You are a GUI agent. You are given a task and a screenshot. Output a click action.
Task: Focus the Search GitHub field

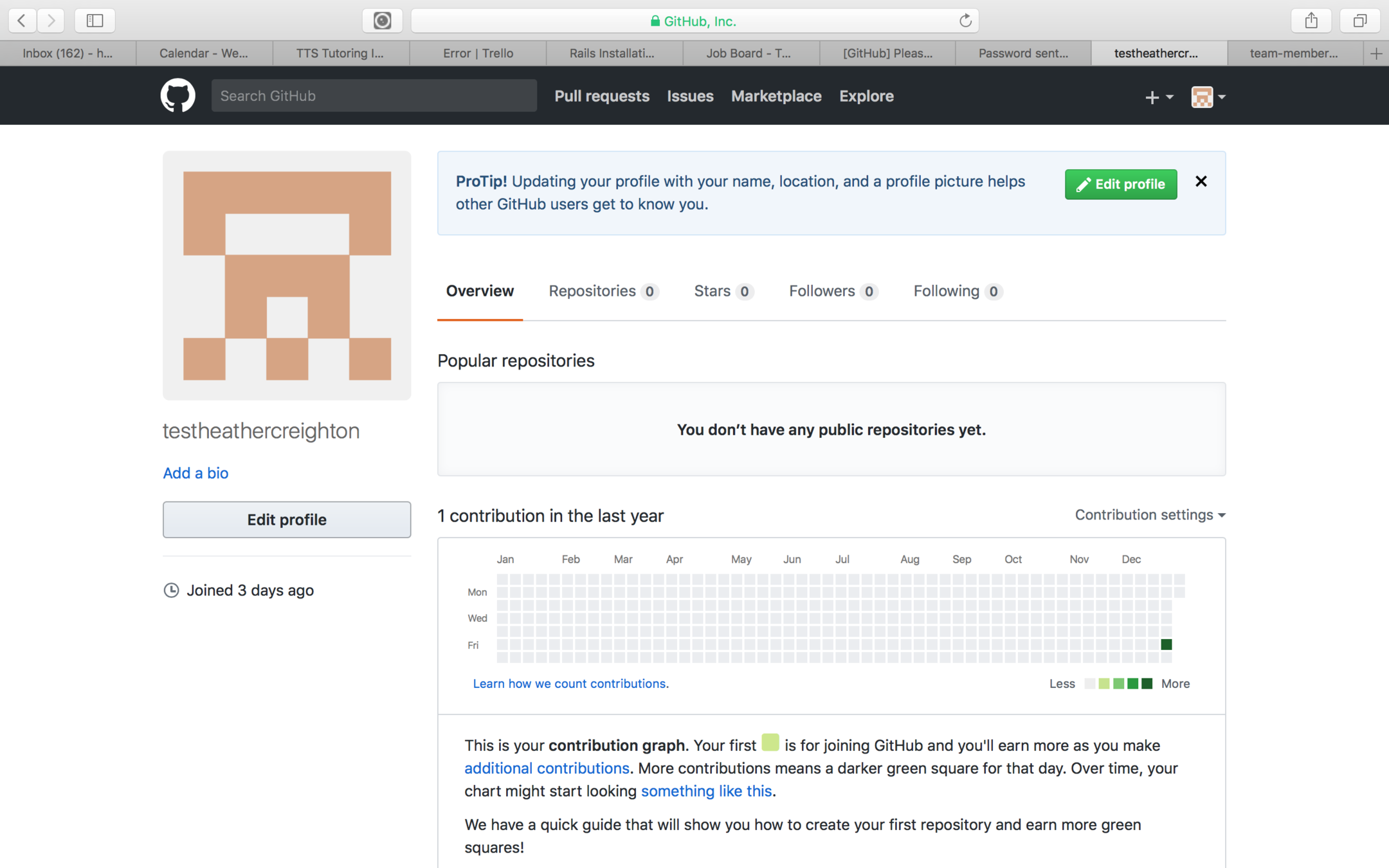(x=374, y=96)
